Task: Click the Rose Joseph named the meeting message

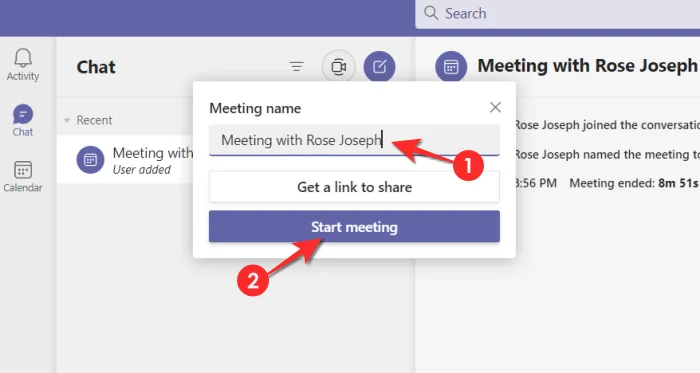Action: click(607, 154)
